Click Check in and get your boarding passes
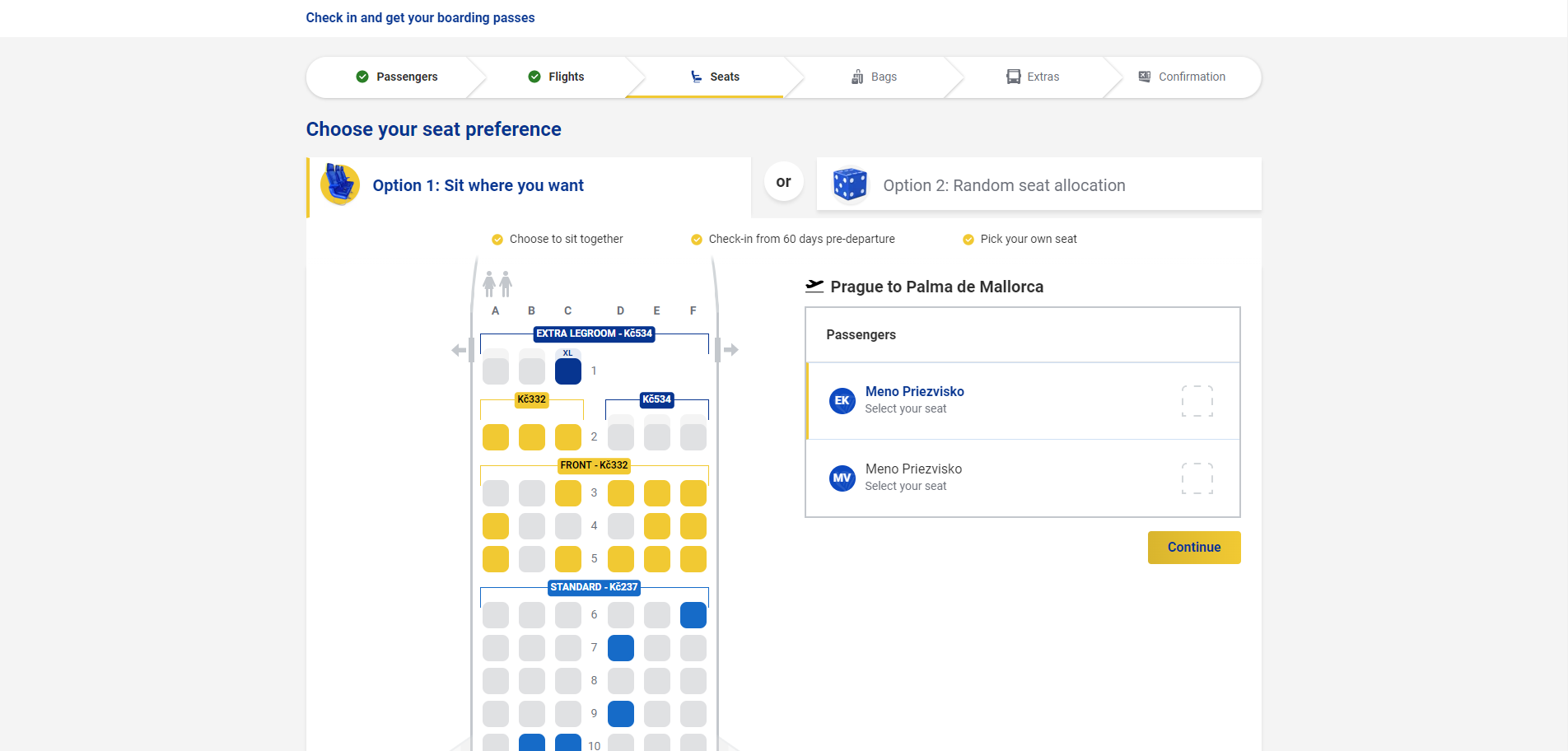 coord(420,18)
